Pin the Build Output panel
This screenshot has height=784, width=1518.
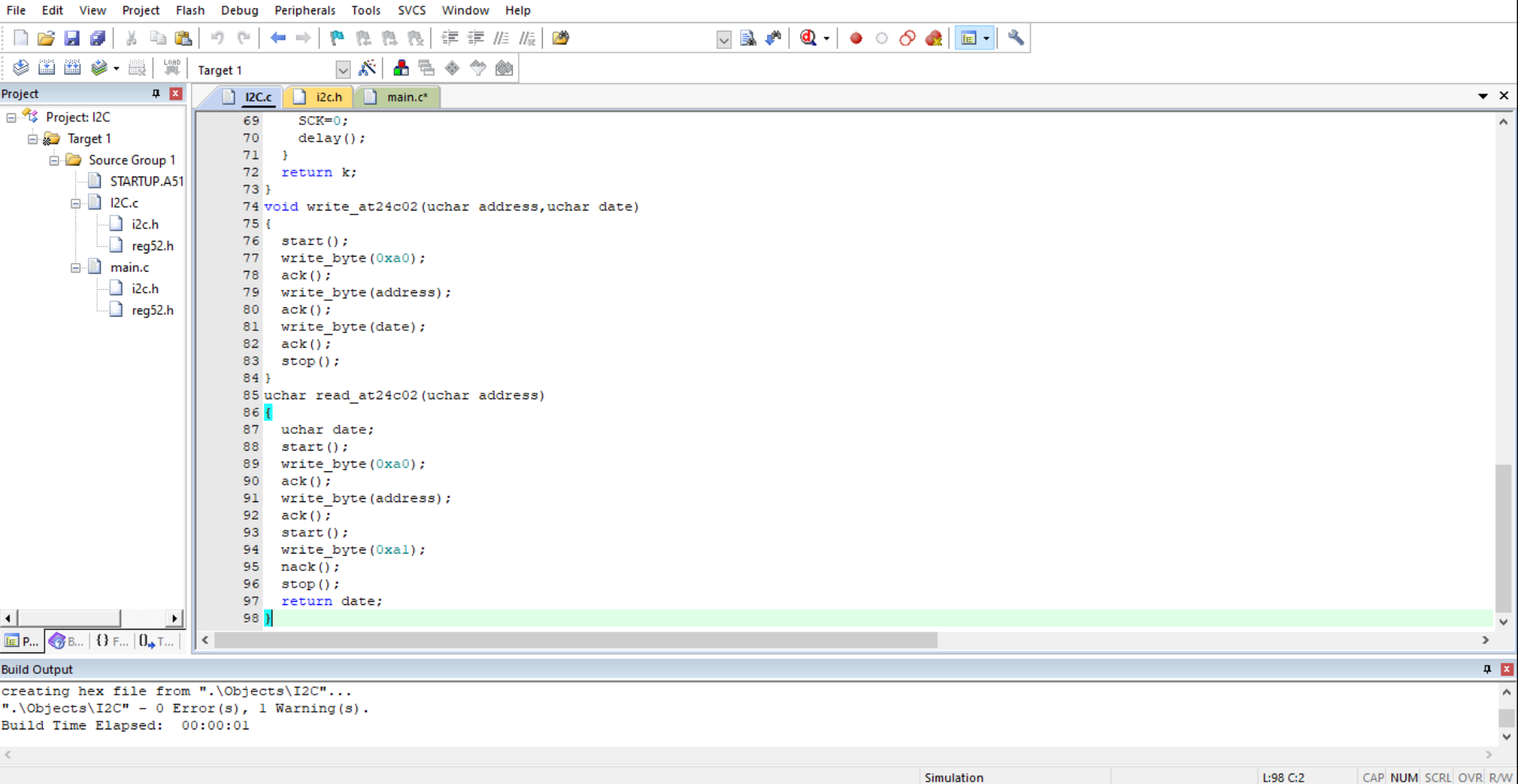[x=1487, y=669]
